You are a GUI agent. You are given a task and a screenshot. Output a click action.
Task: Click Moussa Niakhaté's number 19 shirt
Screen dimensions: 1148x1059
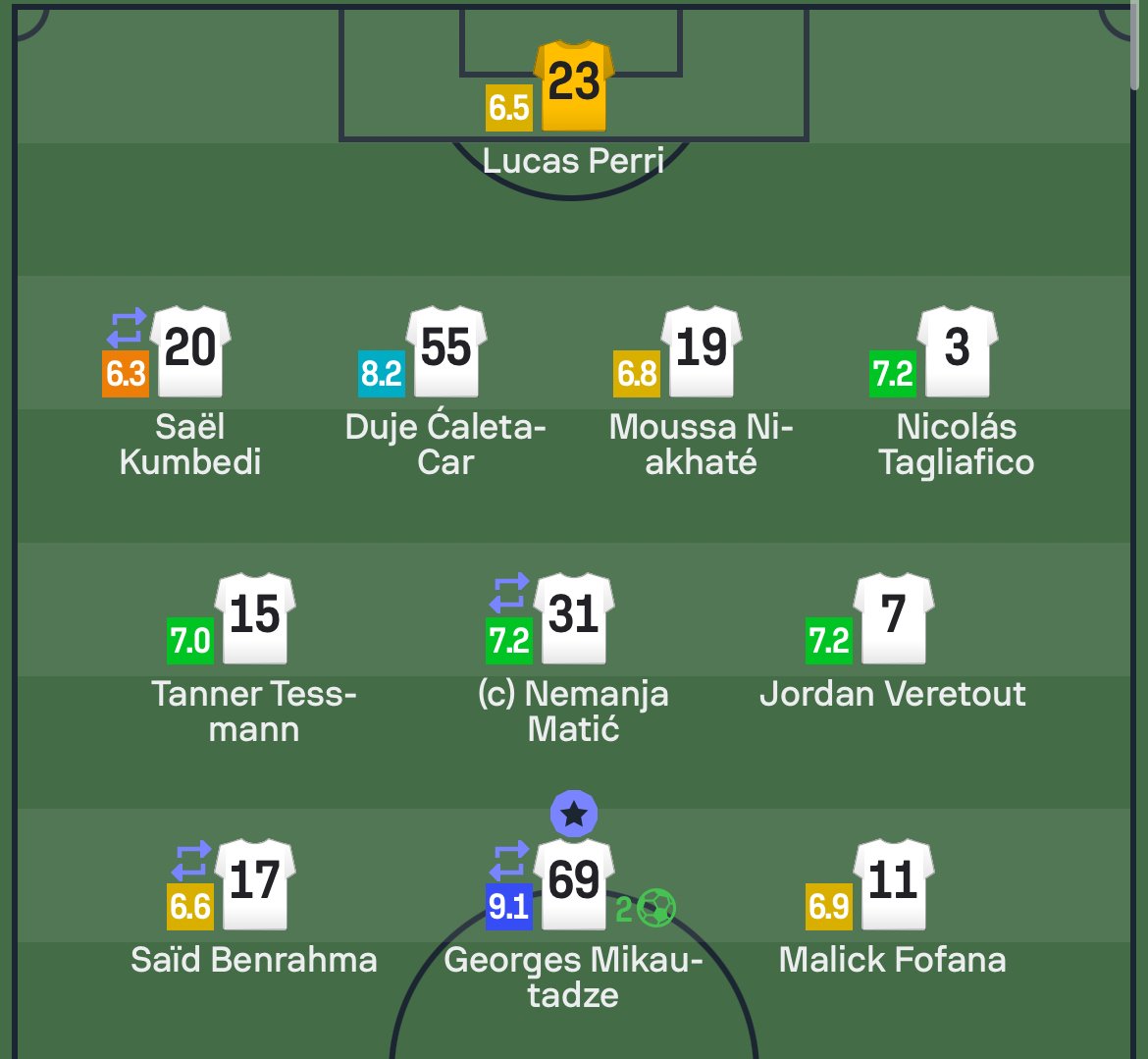[x=702, y=350]
